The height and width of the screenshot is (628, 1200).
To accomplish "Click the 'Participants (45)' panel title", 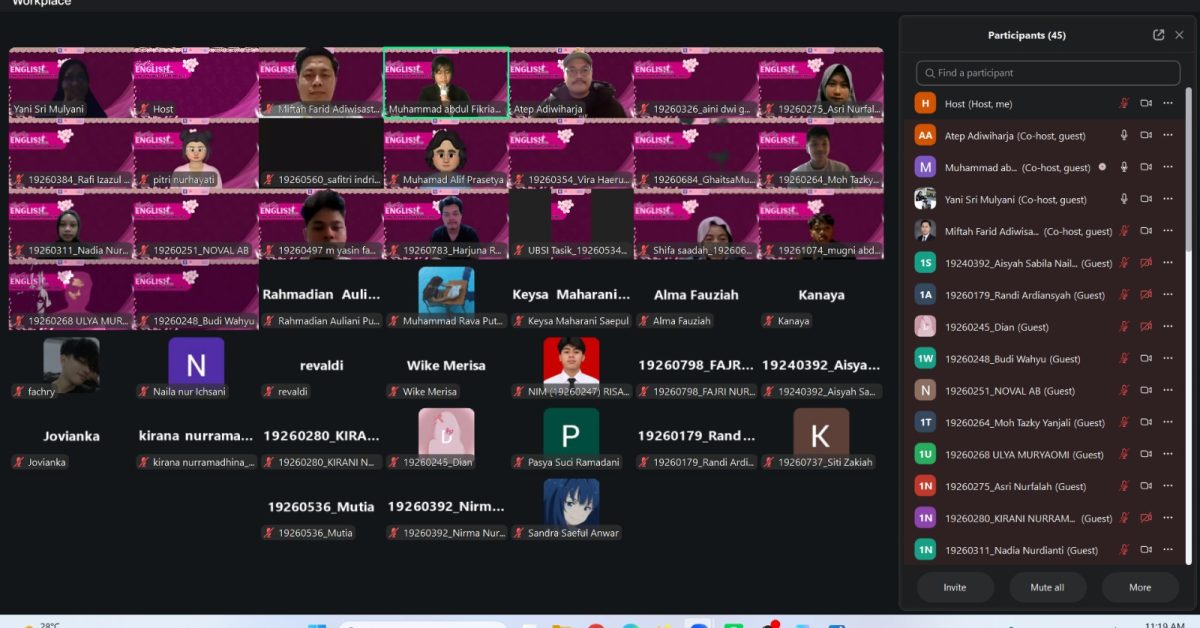I will click(x=1027, y=35).
